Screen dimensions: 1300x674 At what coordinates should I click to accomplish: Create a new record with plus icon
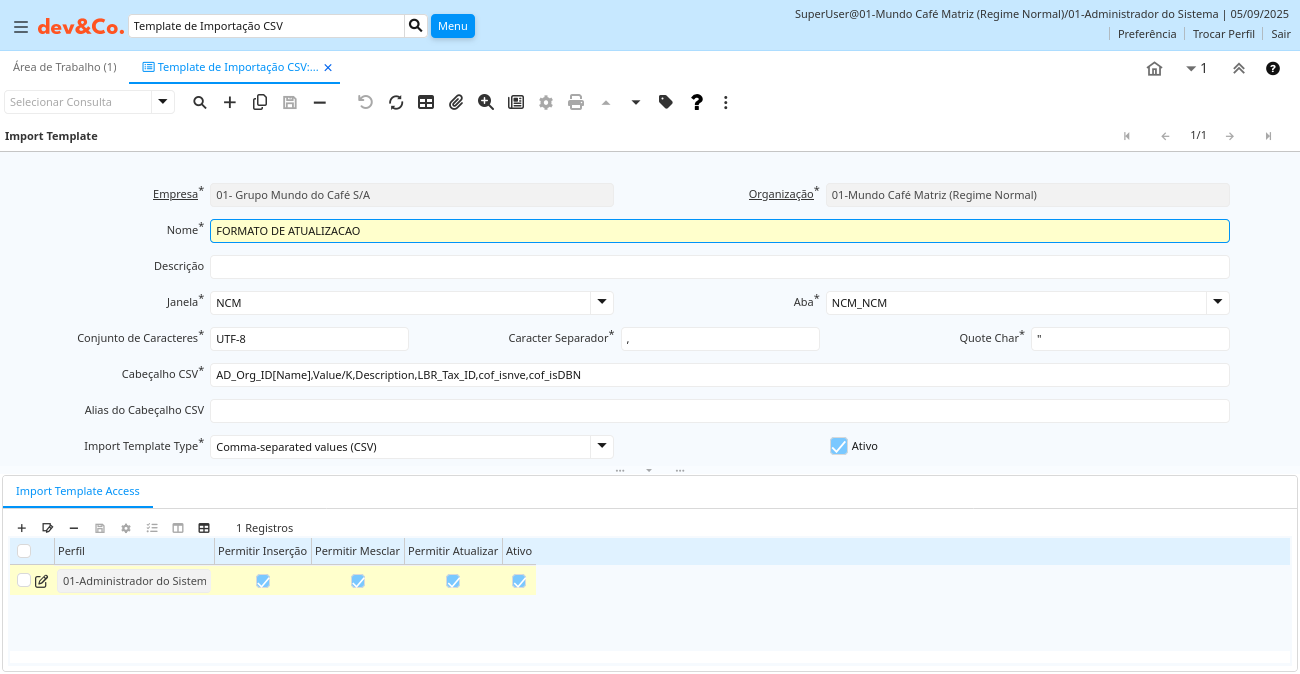click(230, 102)
